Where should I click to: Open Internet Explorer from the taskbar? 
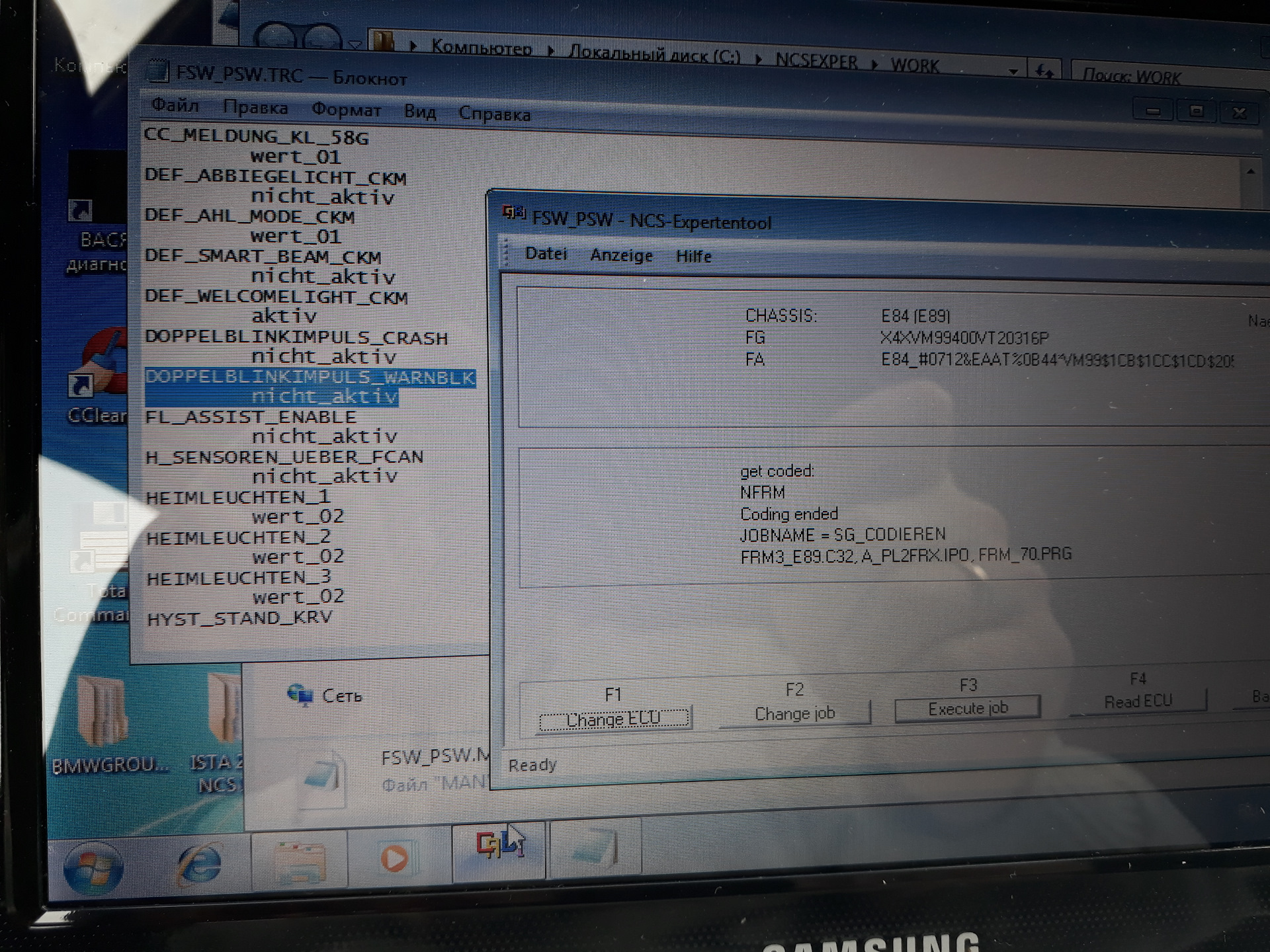[200, 863]
